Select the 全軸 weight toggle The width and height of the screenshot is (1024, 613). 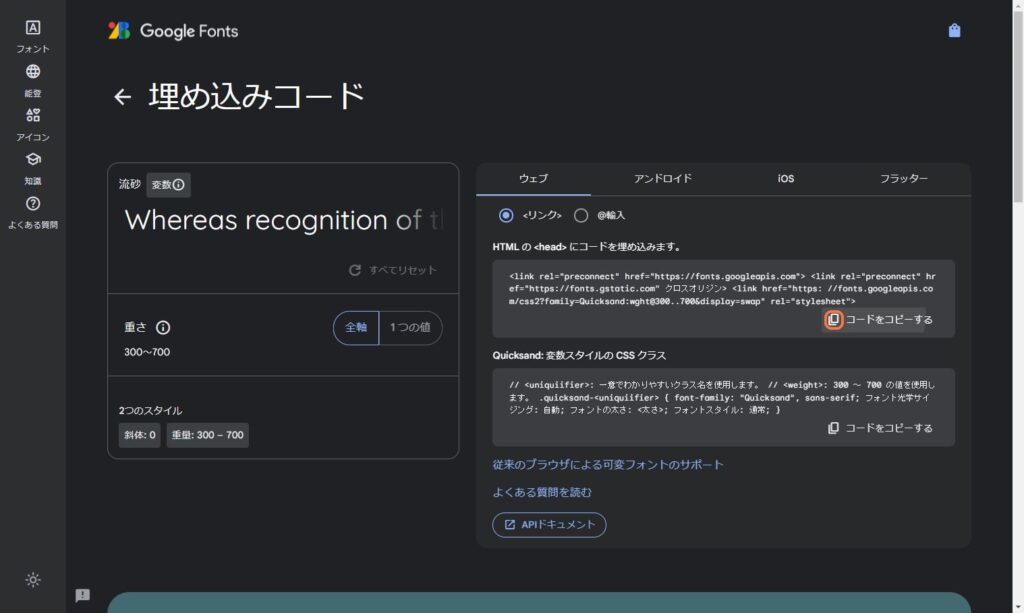[356, 328]
